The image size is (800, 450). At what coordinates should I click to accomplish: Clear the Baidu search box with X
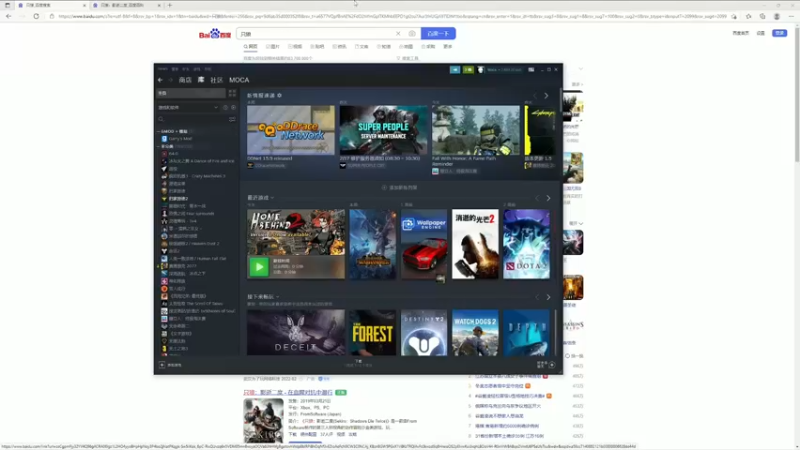coord(398,34)
